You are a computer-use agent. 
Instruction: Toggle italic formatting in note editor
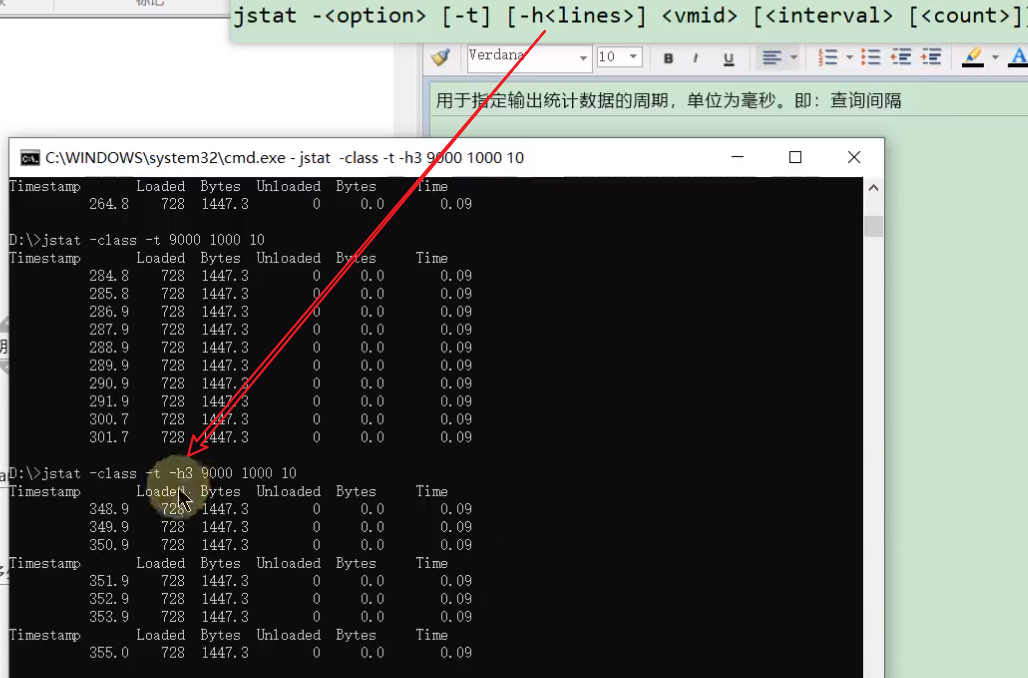pyautogui.click(x=696, y=58)
